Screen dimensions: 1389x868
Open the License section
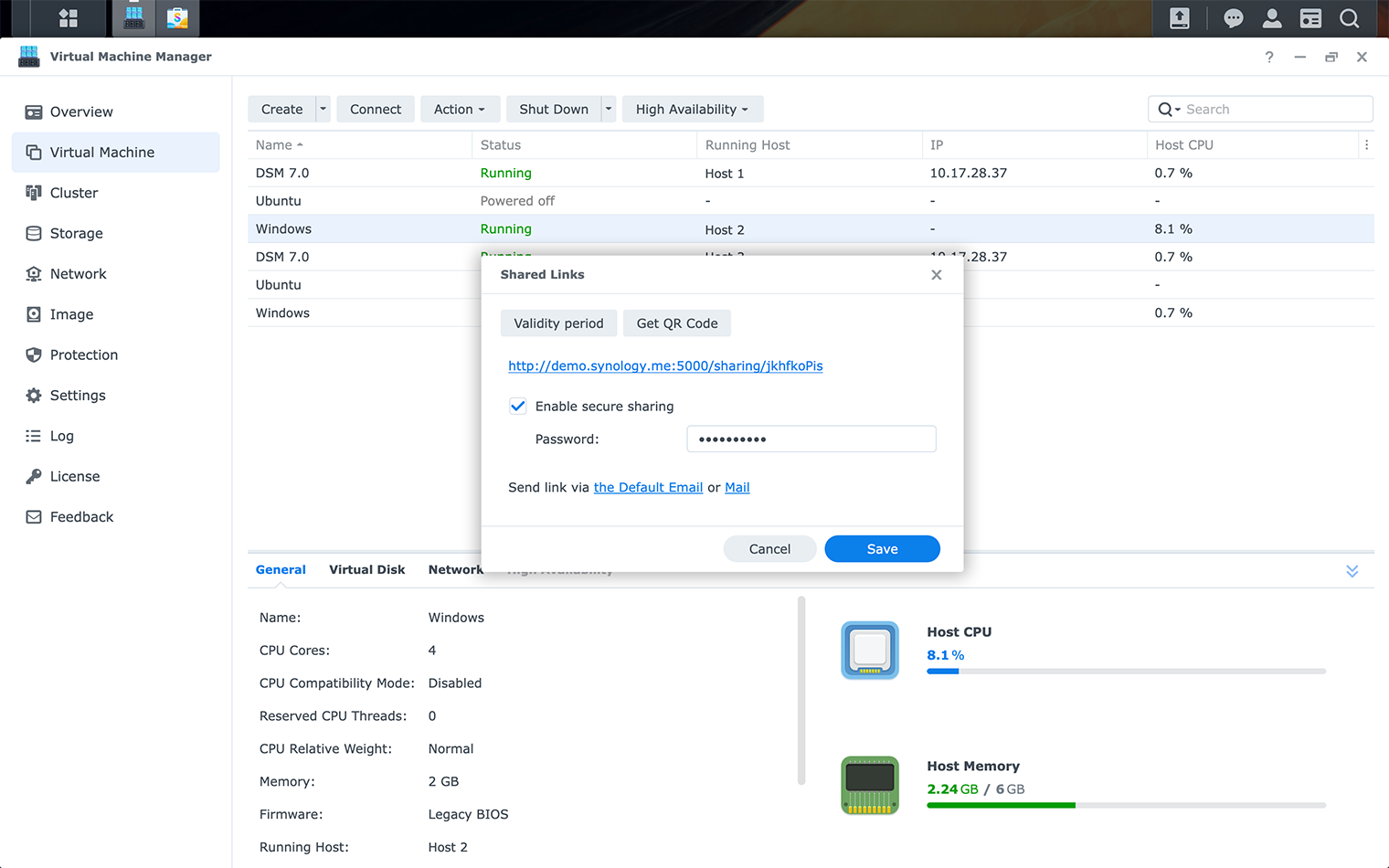75,476
